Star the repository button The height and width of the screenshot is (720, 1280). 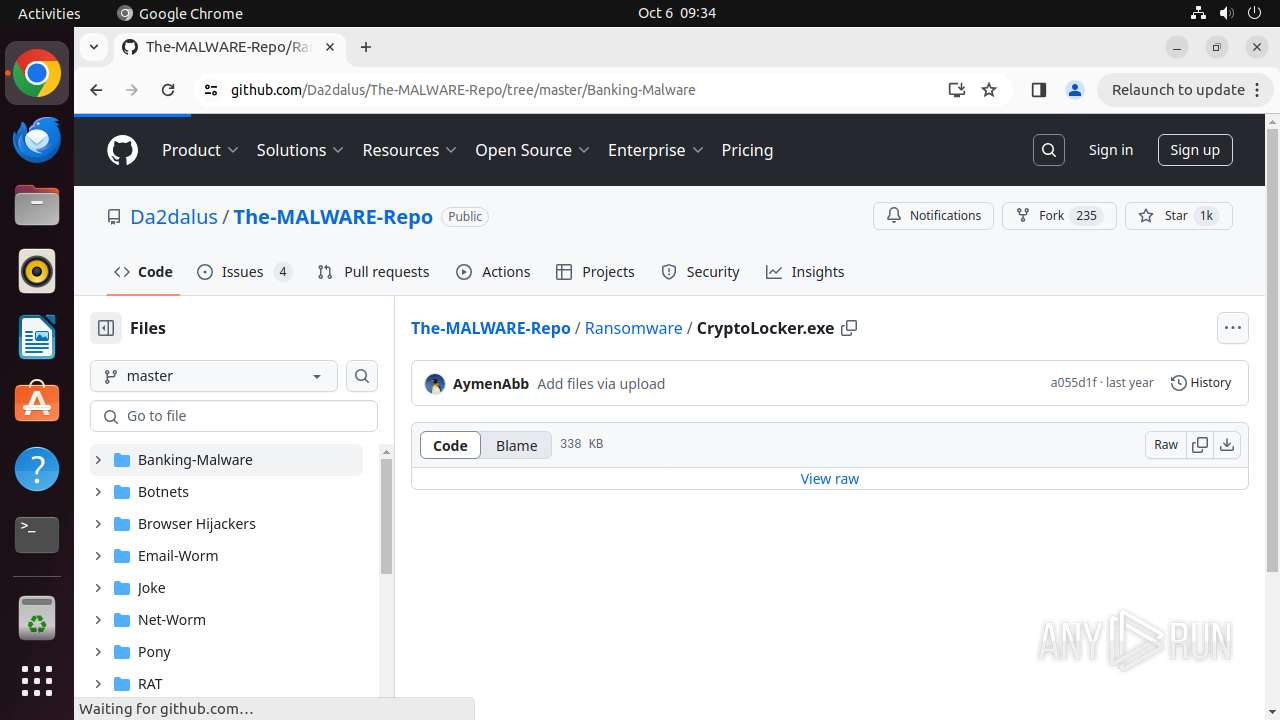1179,216
